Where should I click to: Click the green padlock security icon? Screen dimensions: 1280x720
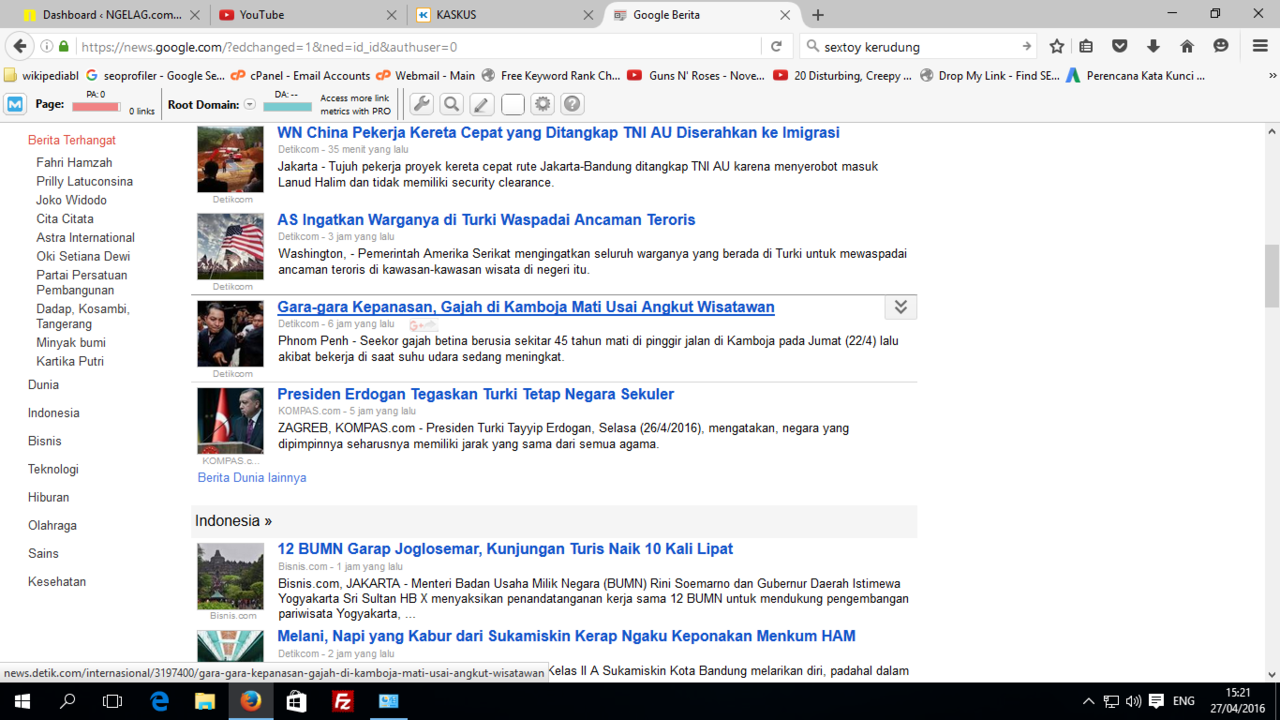coord(64,46)
